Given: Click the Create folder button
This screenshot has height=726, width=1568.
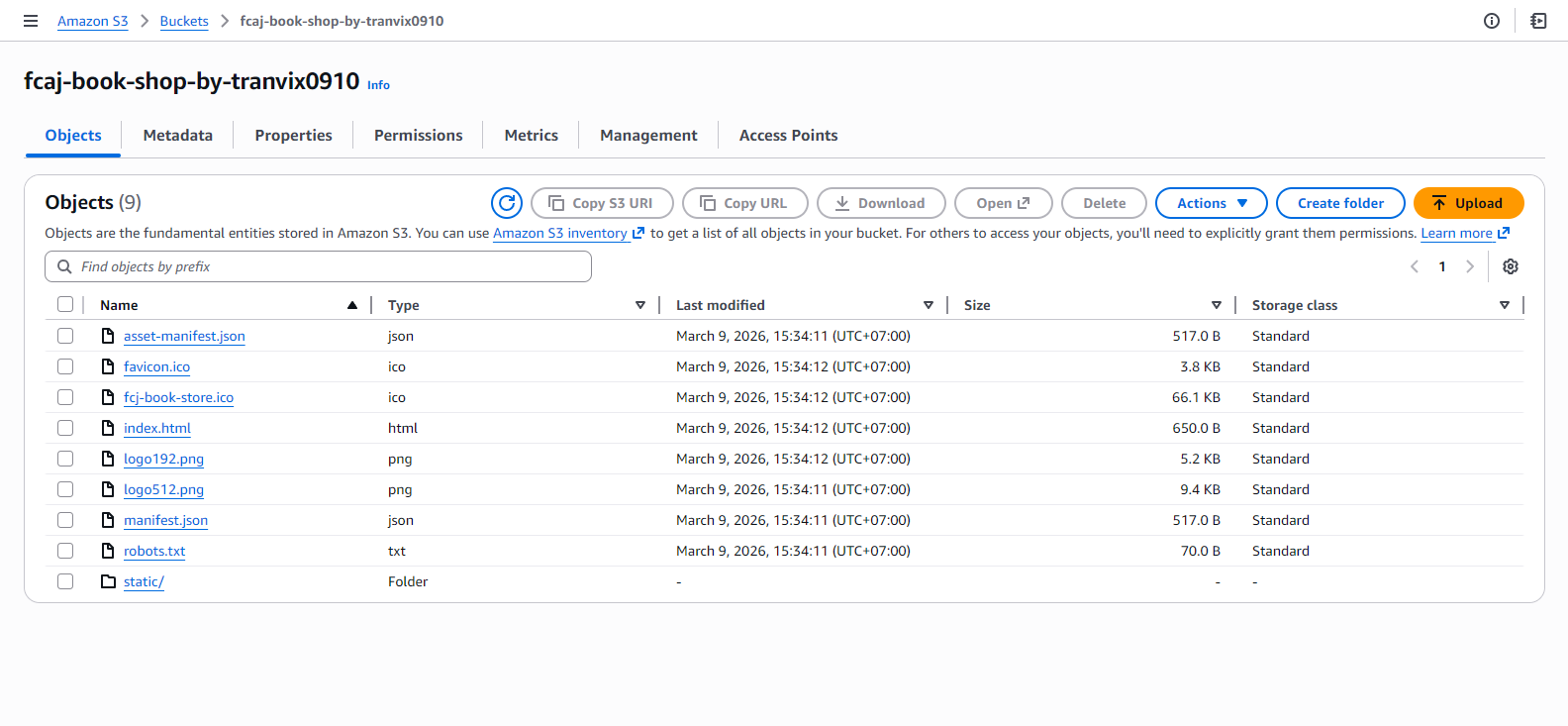Looking at the screenshot, I should [1341, 203].
